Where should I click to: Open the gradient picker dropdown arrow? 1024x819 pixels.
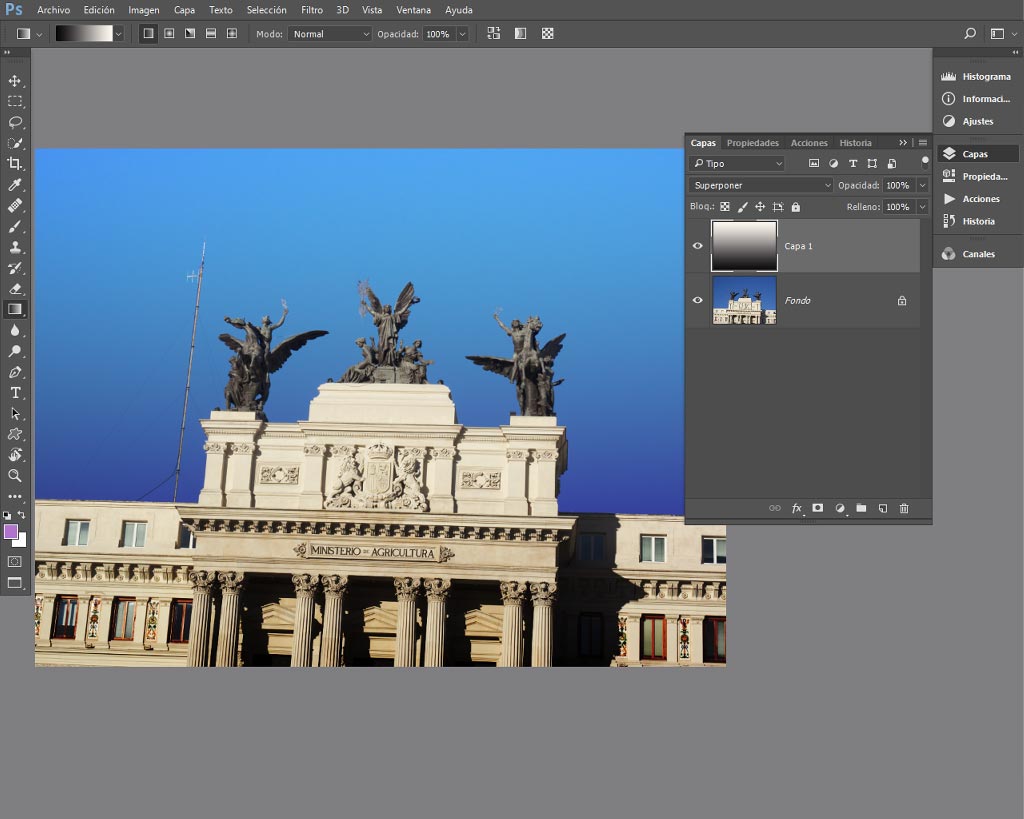(118, 34)
